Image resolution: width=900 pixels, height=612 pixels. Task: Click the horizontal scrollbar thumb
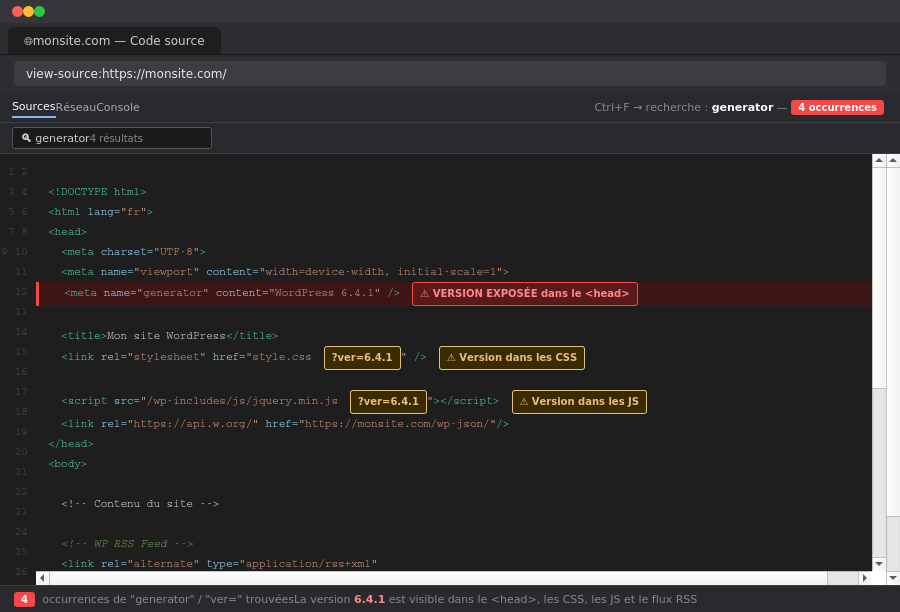[439, 578]
